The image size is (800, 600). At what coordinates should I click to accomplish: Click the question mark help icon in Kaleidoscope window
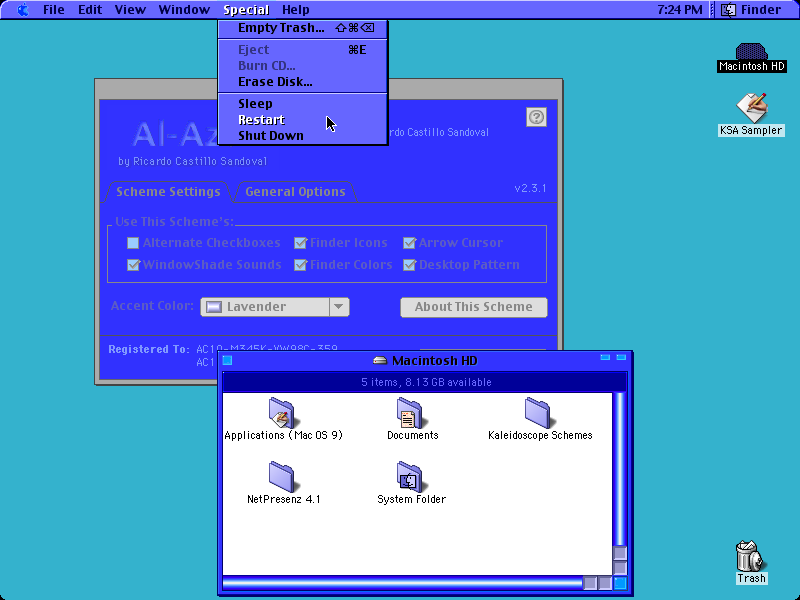pos(536,117)
